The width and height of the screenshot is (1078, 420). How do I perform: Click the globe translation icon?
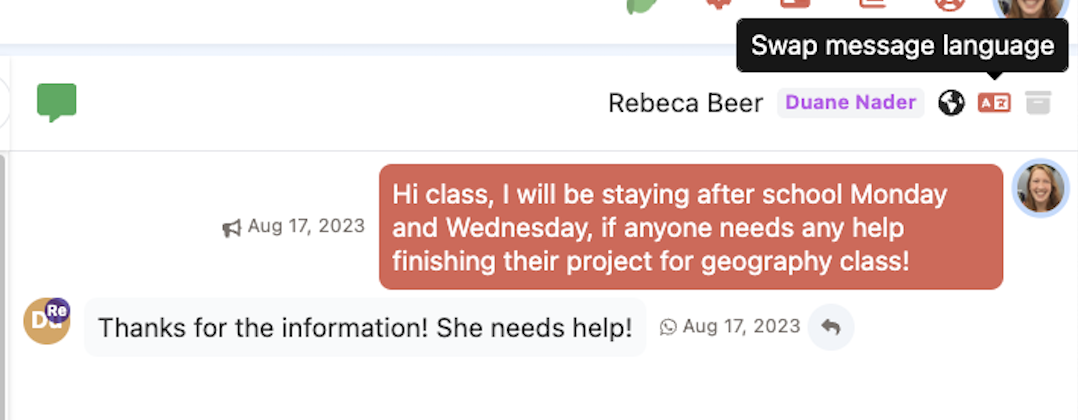click(x=951, y=102)
